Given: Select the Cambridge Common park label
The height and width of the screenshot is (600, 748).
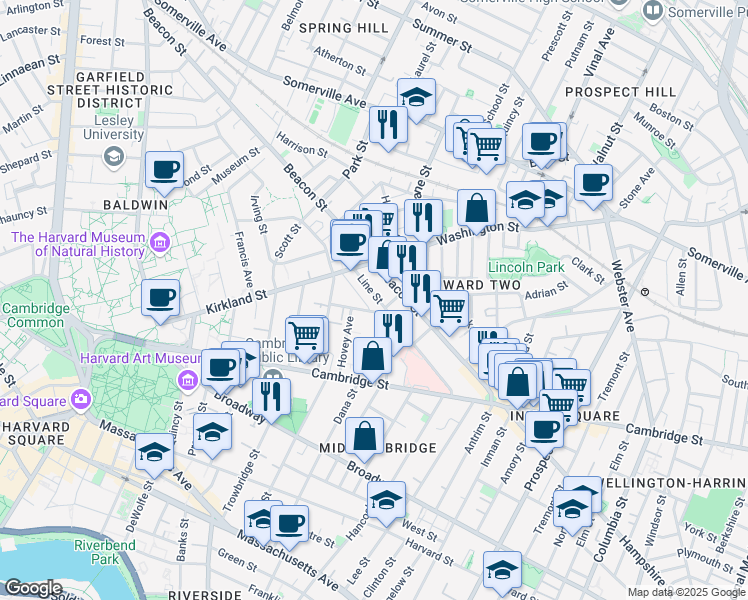Looking at the screenshot, I should [36, 315].
